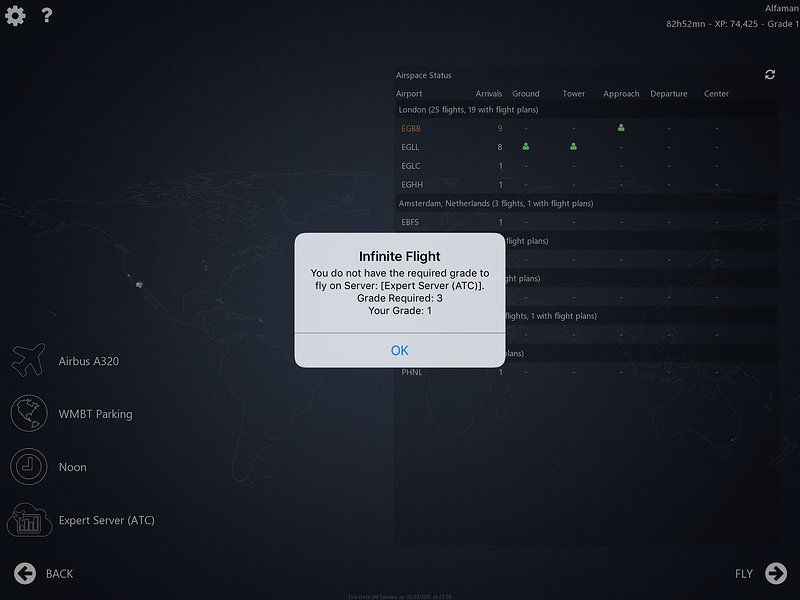Change the Noon time setting
This screenshot has height=600, width=800.
click(72, 467)
